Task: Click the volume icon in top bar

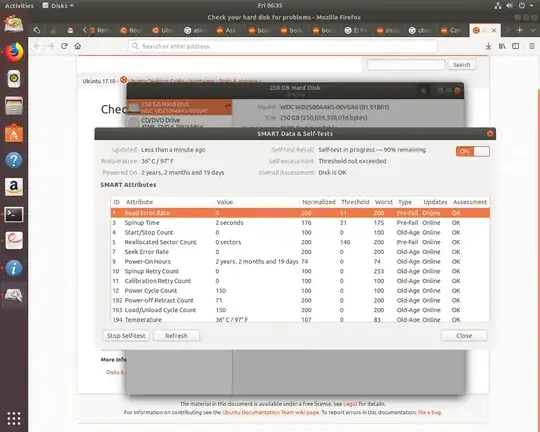Action: [x=509, y=6]
